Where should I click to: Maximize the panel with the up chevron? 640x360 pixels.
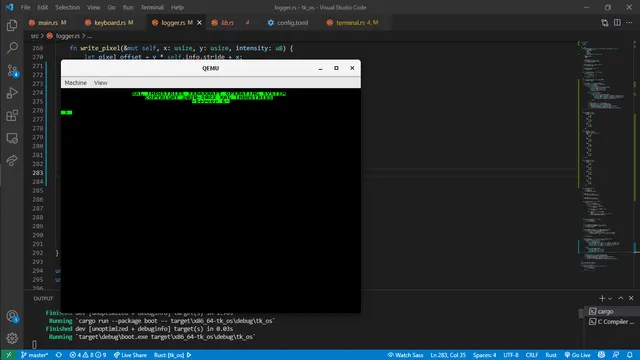pos(621,298)
